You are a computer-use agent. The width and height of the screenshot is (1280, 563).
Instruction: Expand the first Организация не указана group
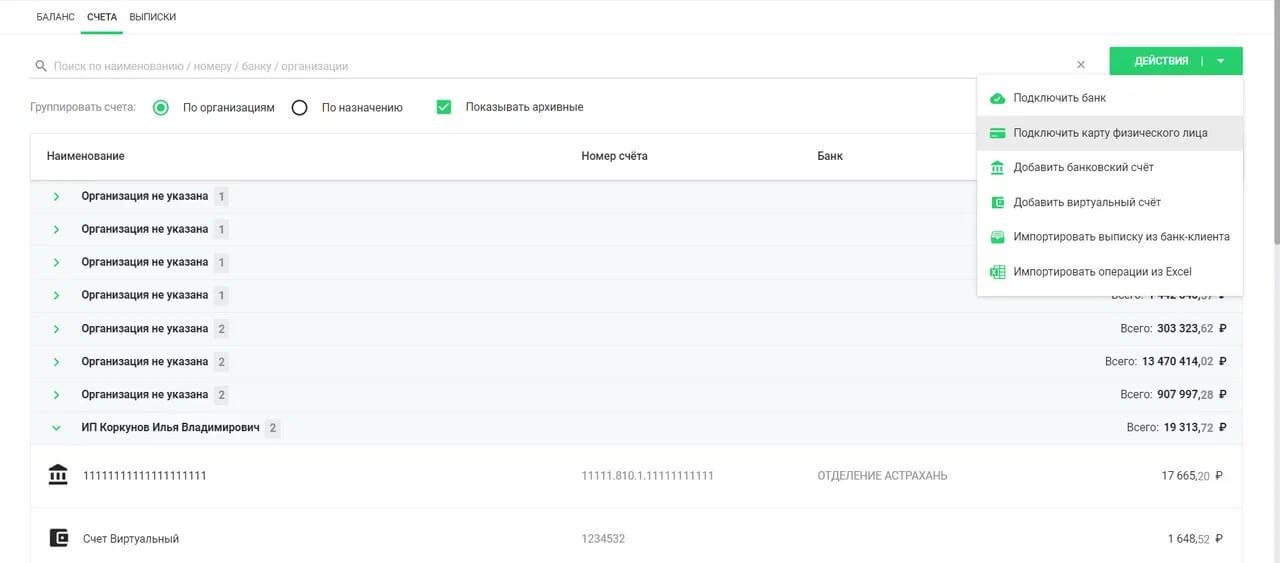56,197
